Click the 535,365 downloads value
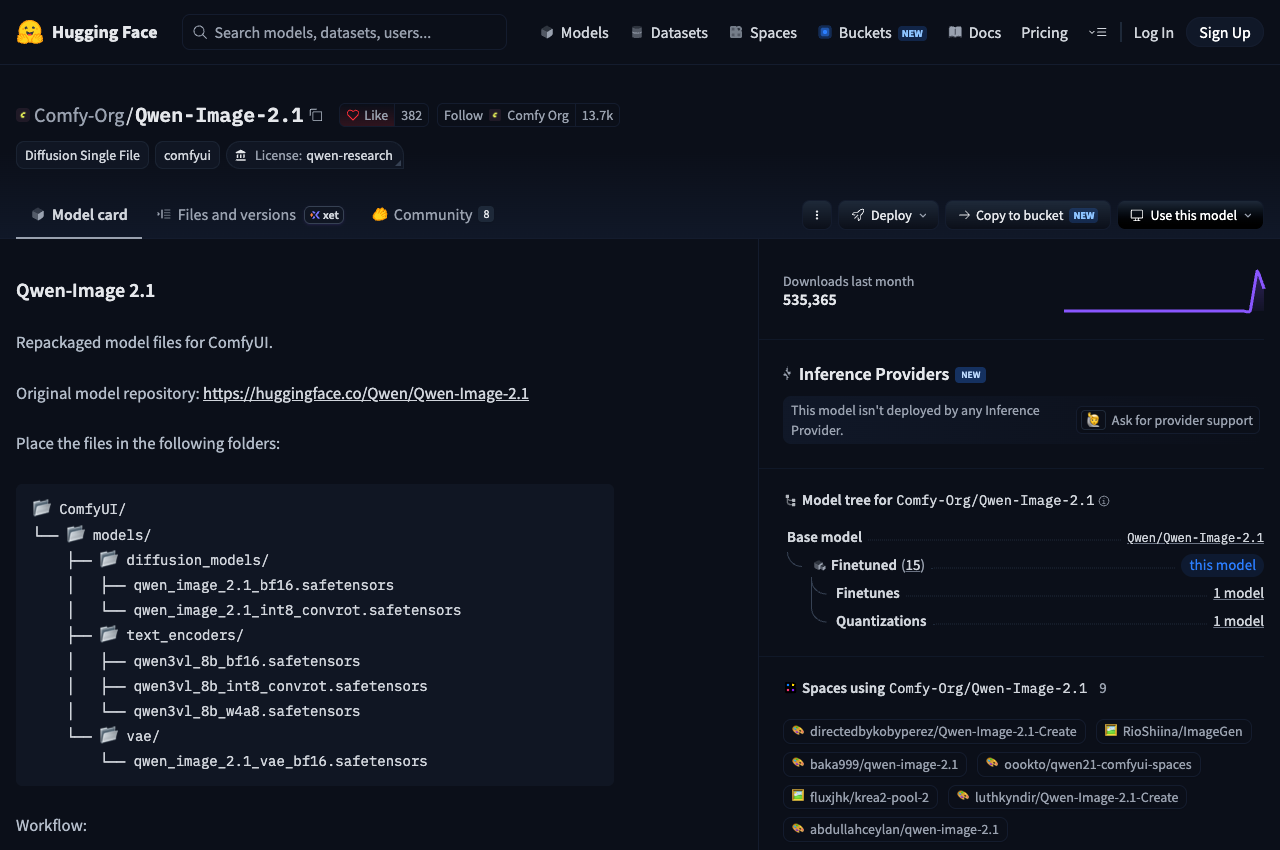The height and width of the screenshot is (850, 1280). pyautogui.click(x=810, y=300)
